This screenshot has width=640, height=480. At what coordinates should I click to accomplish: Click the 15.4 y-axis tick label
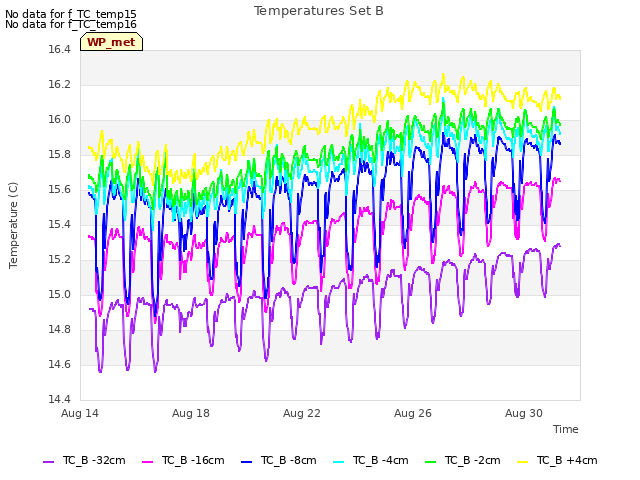pyautogui.click(x=60, y=225)
